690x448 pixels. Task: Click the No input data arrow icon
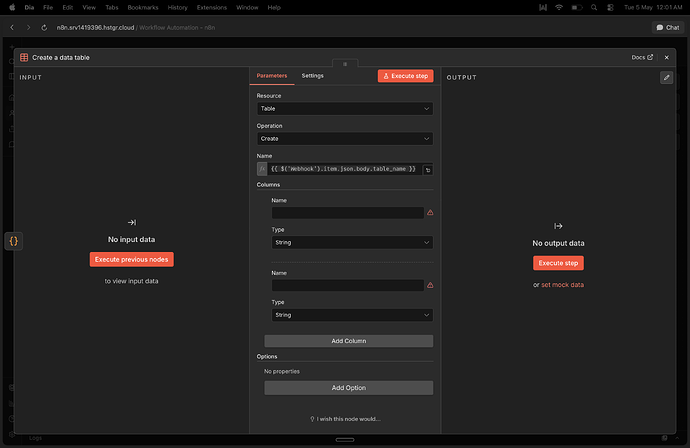click(132, 222)
